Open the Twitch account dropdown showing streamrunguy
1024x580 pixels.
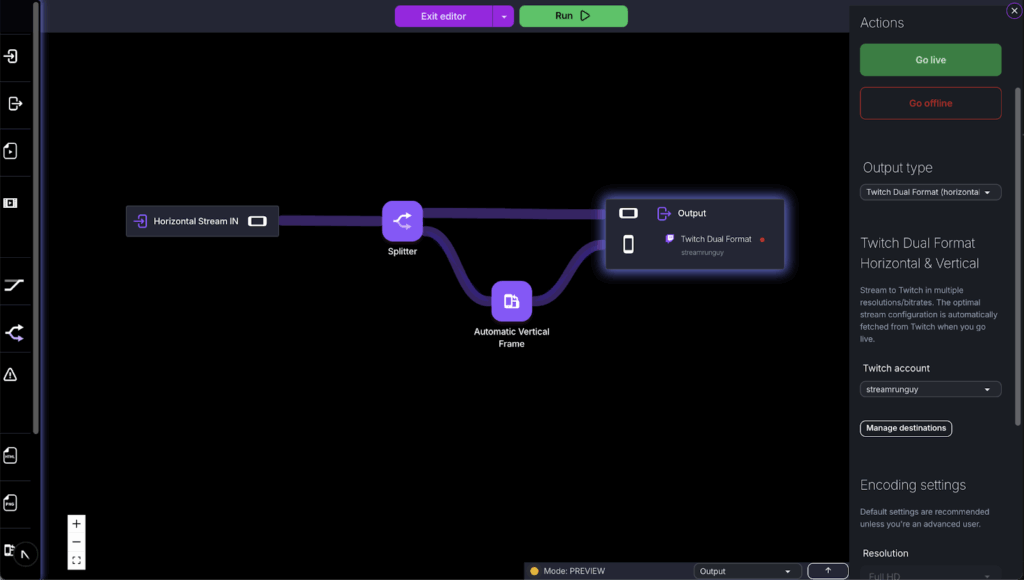[930, 389]
